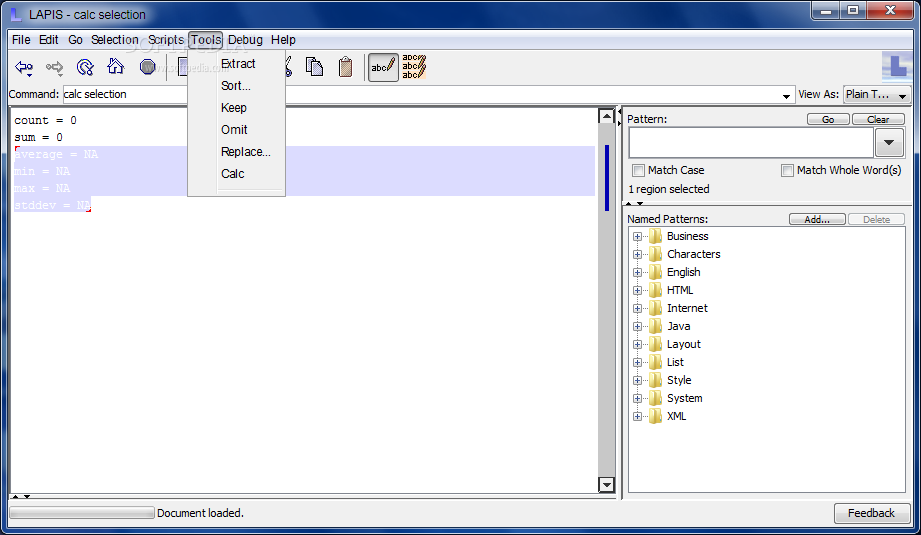The image size is (921, 535).
Task: Click the Copy toolbar icon
Action: (314, 67)
